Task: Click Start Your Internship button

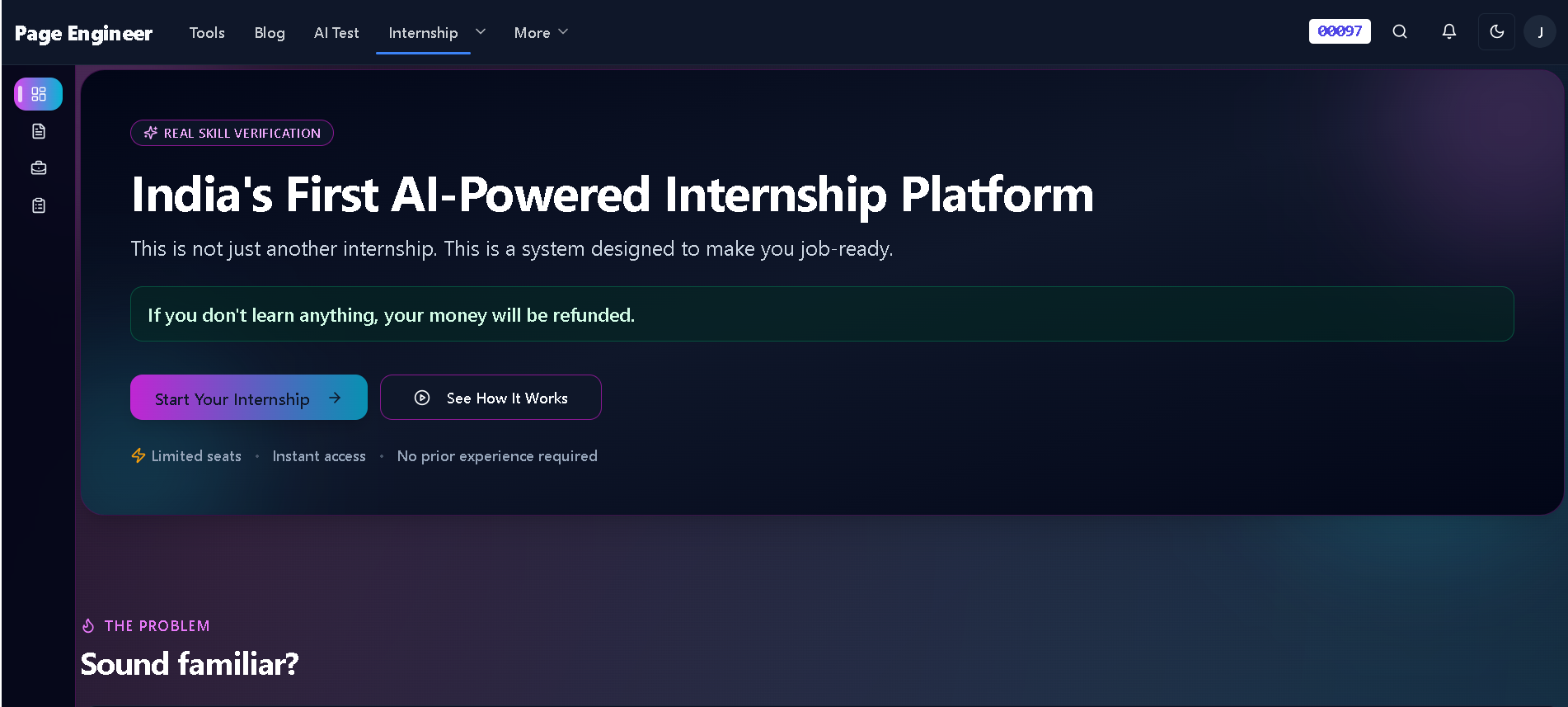Action: point(249,398)
